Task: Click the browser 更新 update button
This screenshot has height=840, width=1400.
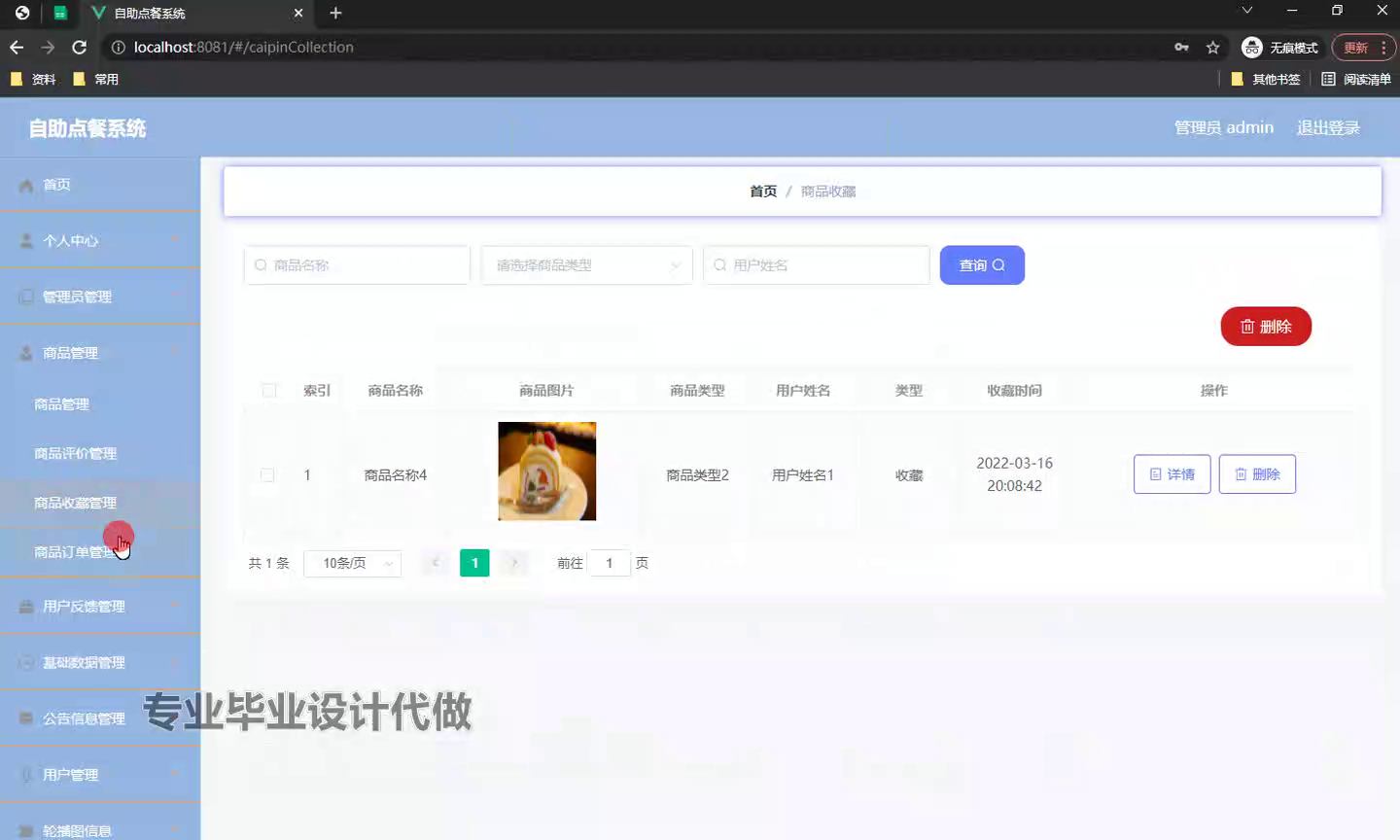Action: point(1364,48)
